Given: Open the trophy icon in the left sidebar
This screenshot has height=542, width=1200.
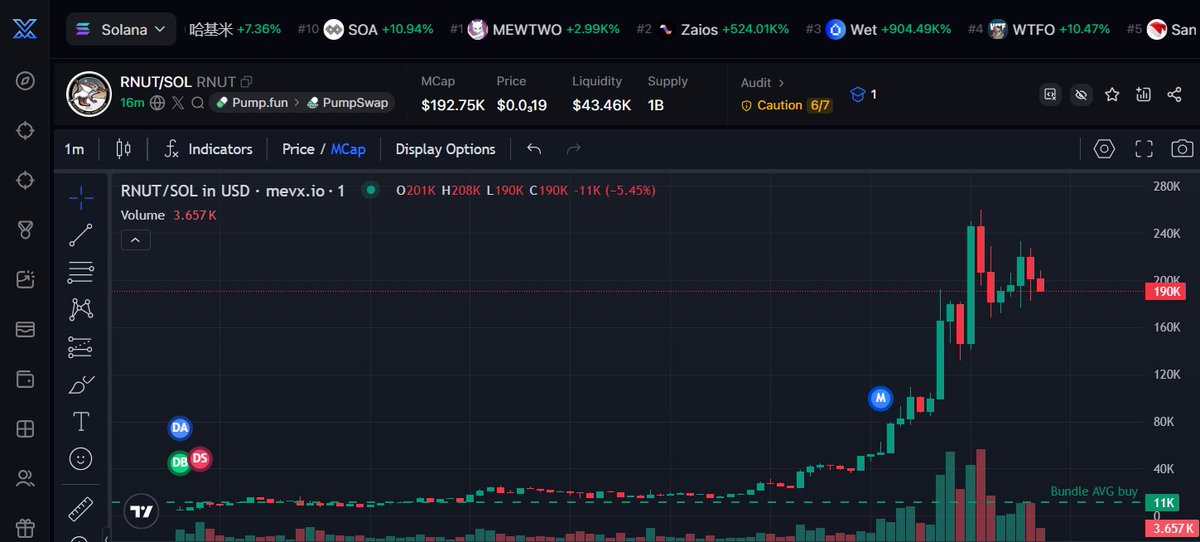Looking at the screenshot, I should coord(25,230).
